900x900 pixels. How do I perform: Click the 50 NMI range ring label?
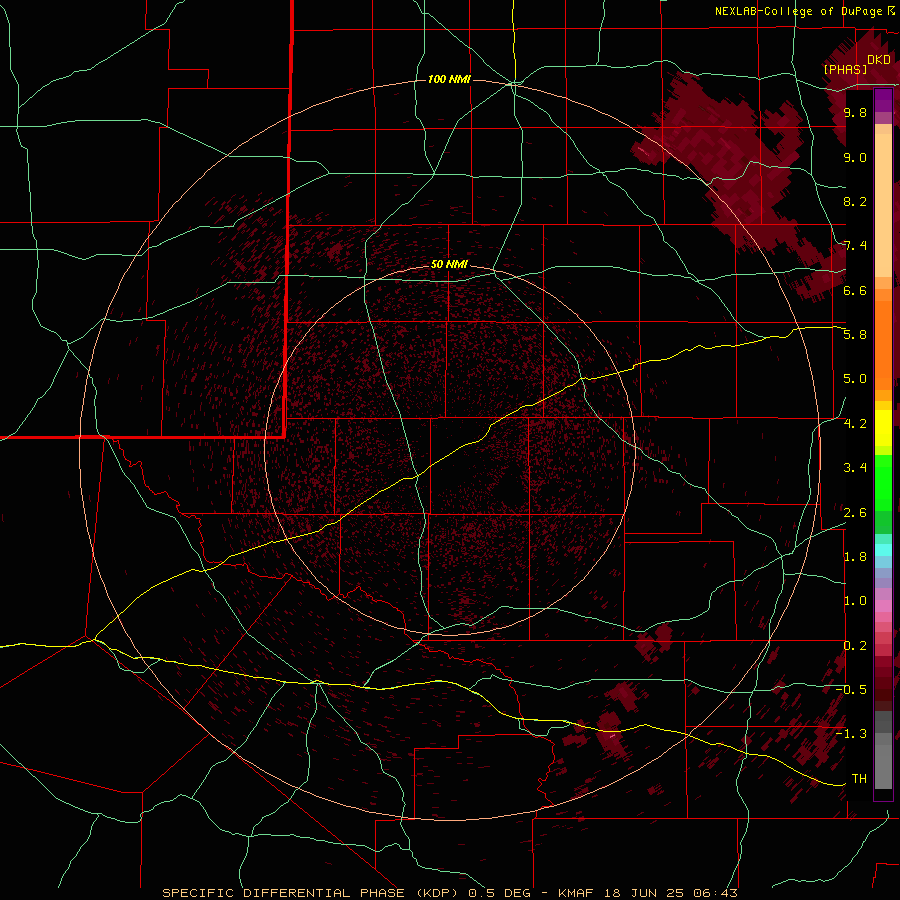[449, 264]
